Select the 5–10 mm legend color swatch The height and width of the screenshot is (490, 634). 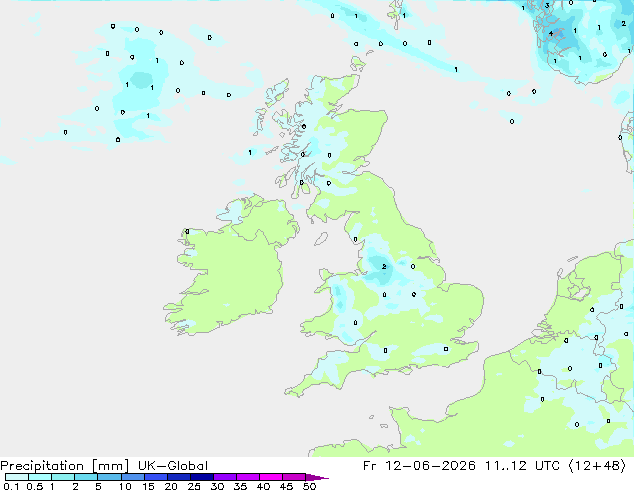coord(110,477)
